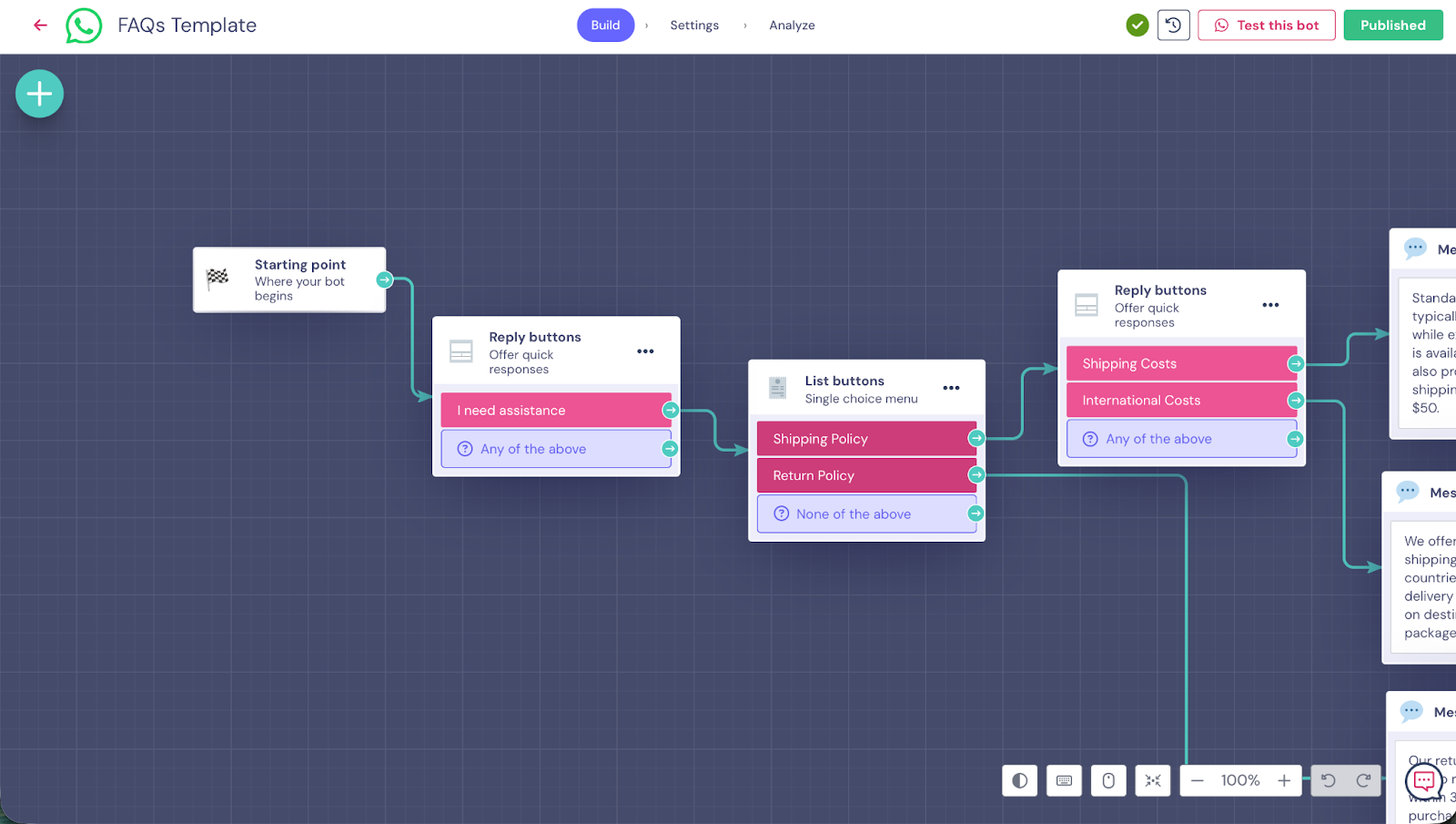The width and height of the screenshot is (1456, 824).
Task: Select the International Costs button
Action: (x=1181, y=401)
